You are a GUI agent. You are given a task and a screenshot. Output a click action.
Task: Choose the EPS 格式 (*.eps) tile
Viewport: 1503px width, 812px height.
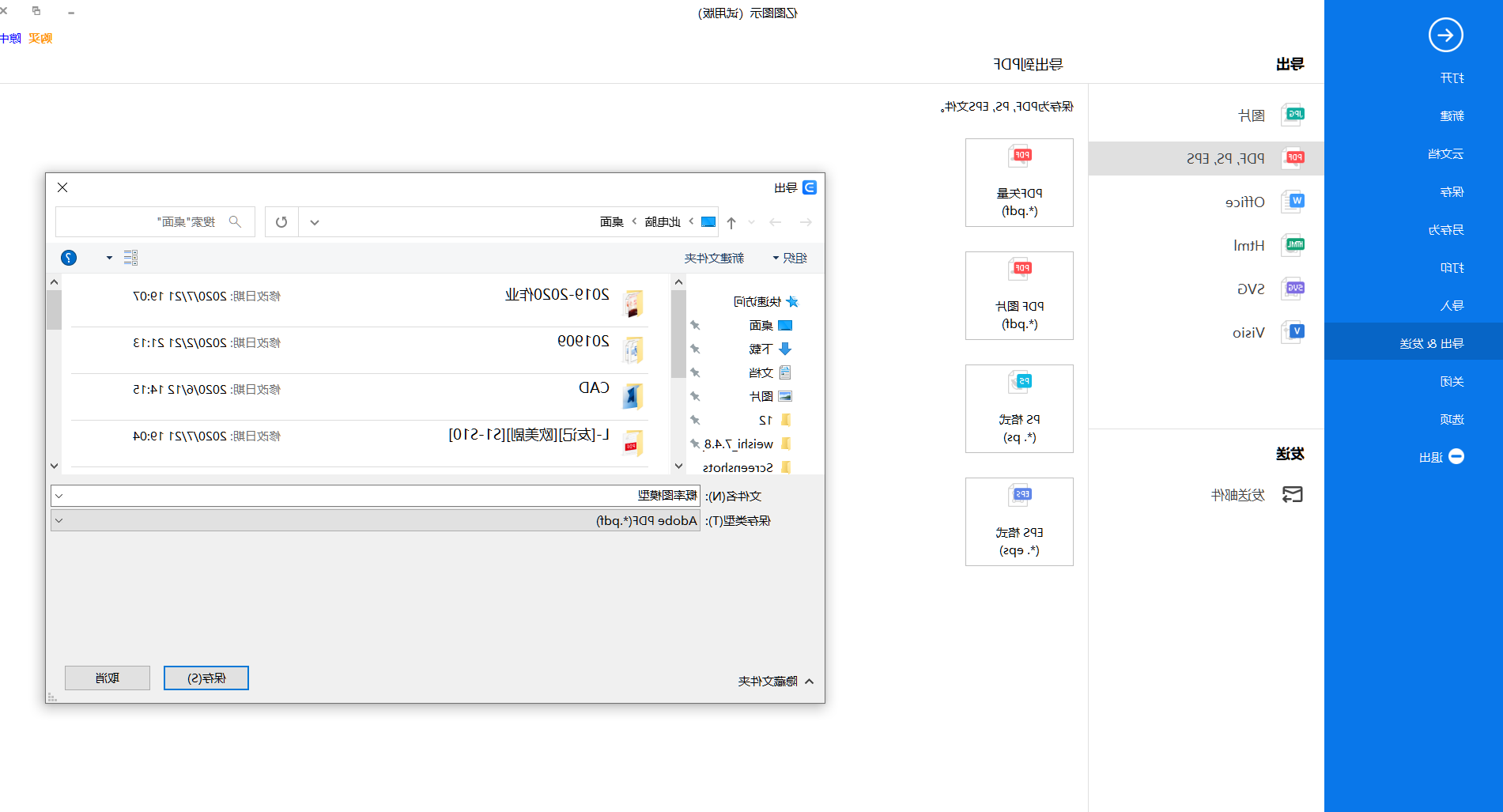(1019, 522)
